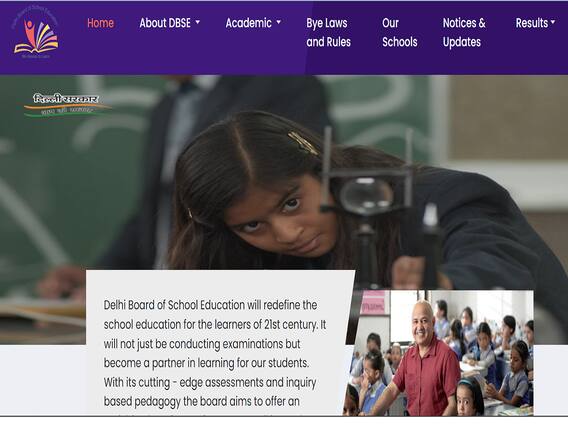Screen dimensions: 568x426
Task: Click the classroom photo with man in red shirt
Action: click(438, 352)
